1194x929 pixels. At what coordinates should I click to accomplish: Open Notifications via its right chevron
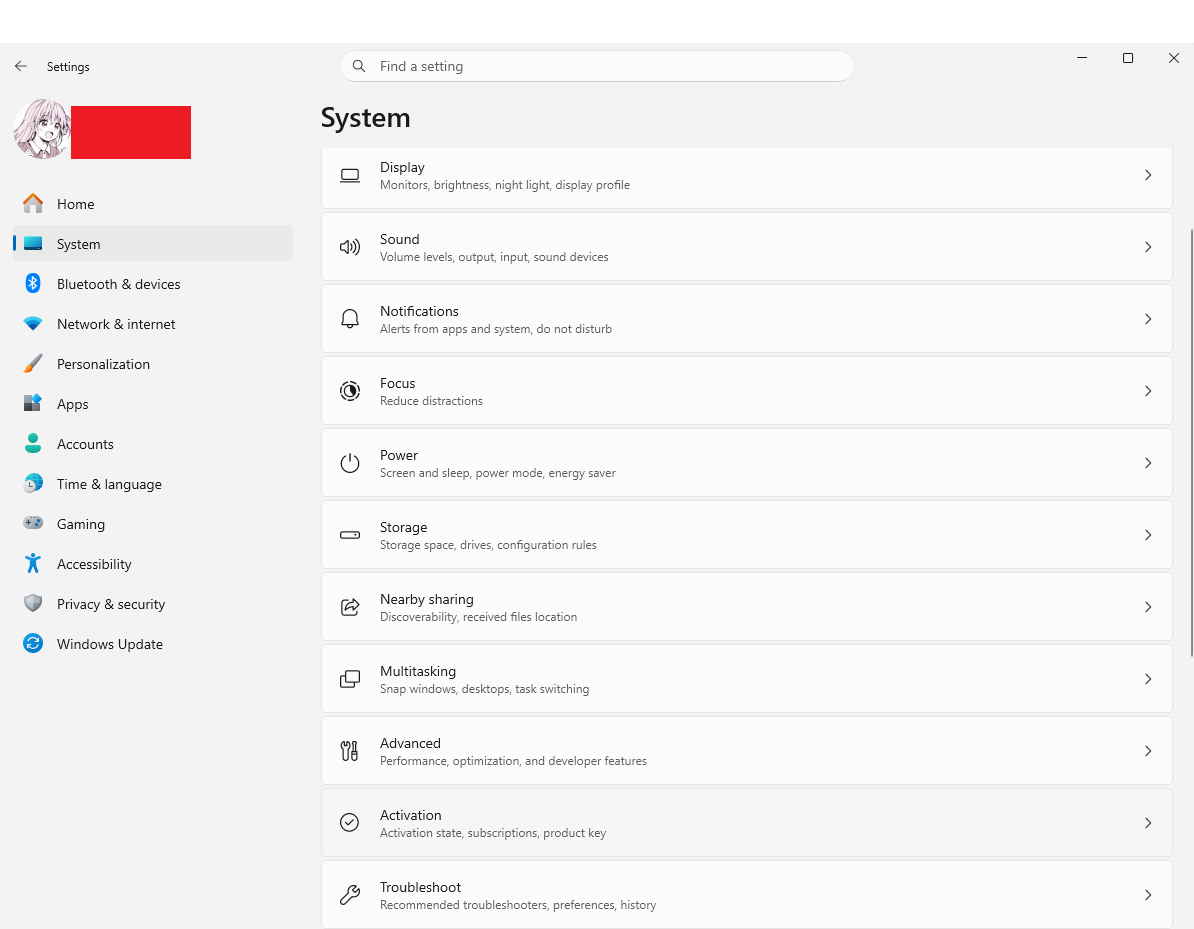(x=1148, y=319)
